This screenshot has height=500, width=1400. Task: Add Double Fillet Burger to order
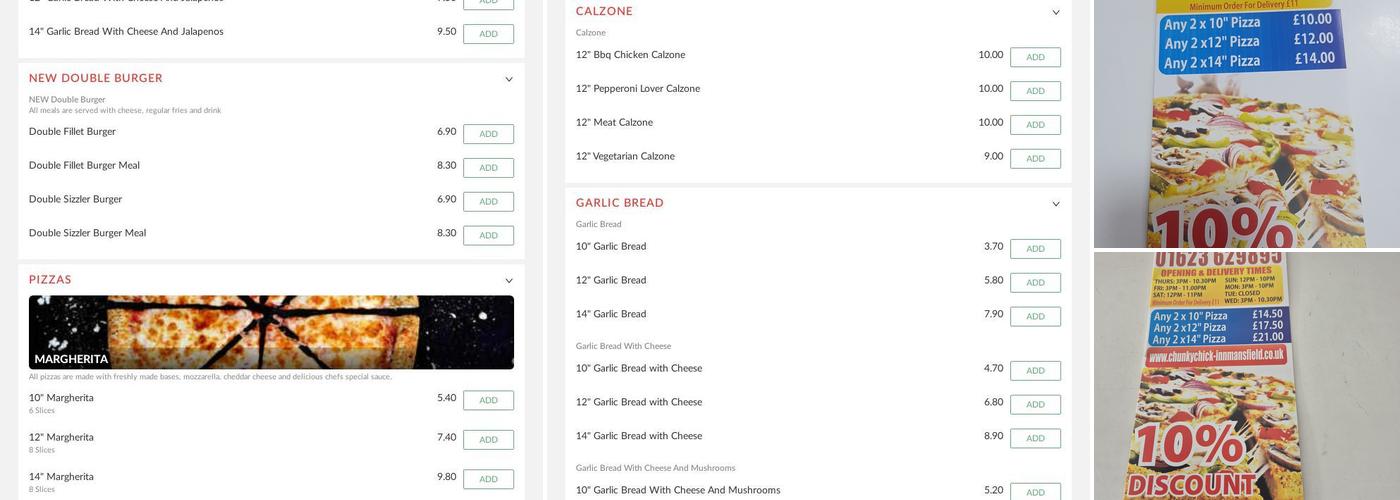pyautogui.click(x=488, y=134)
